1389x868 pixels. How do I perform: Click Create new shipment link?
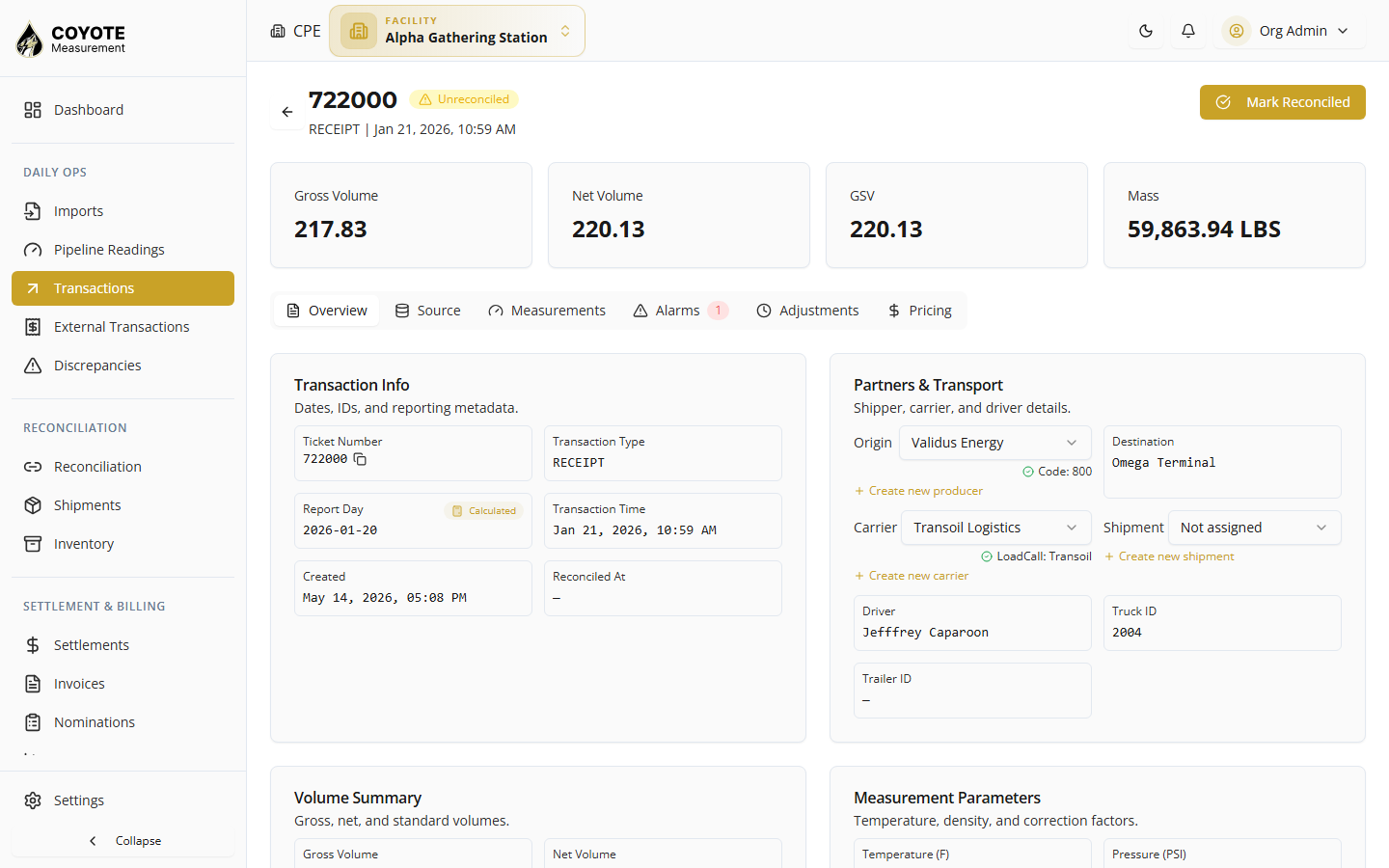pos(1169,556)
